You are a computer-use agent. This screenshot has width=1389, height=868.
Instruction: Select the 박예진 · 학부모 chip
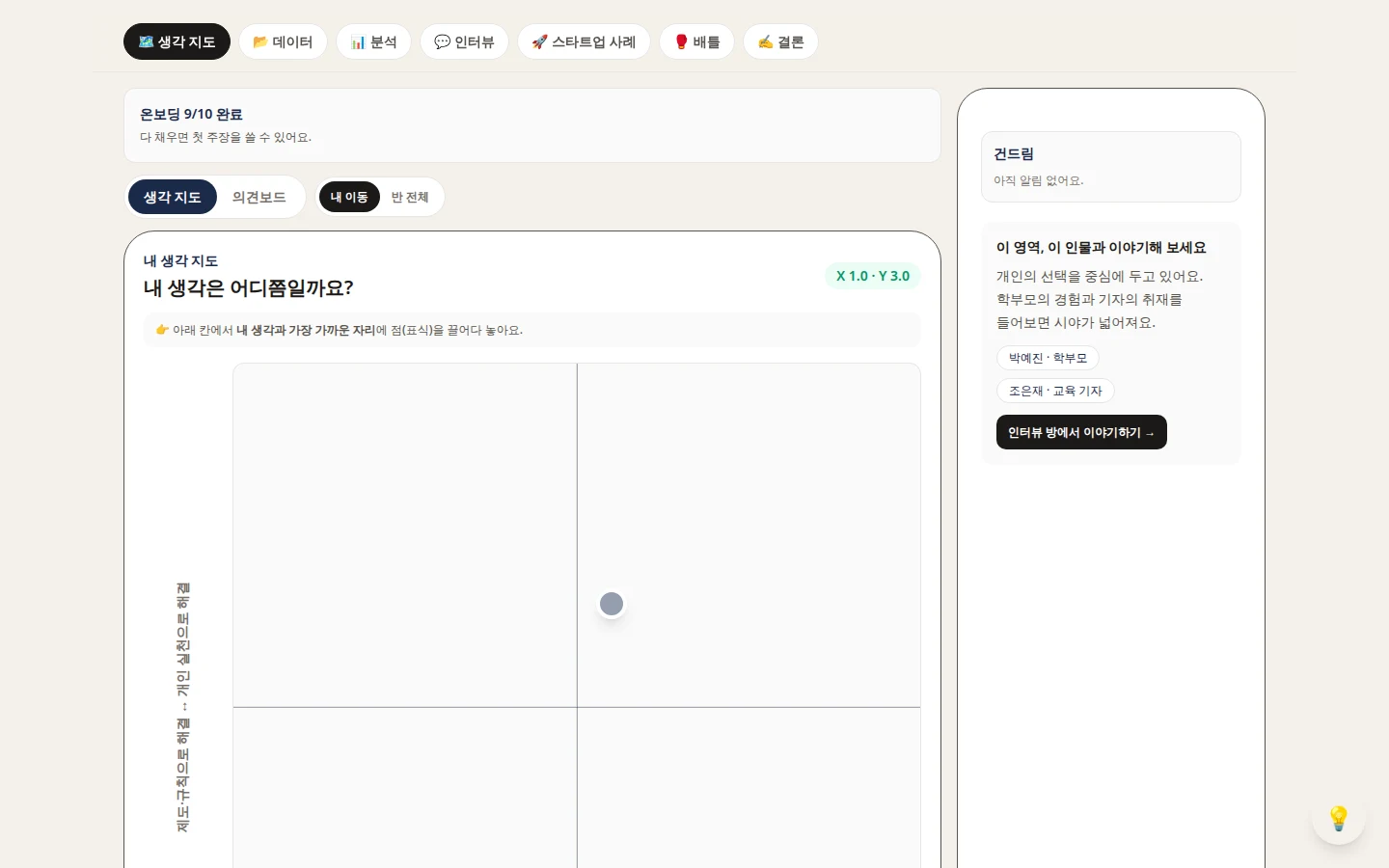[x=1048, y=358]
